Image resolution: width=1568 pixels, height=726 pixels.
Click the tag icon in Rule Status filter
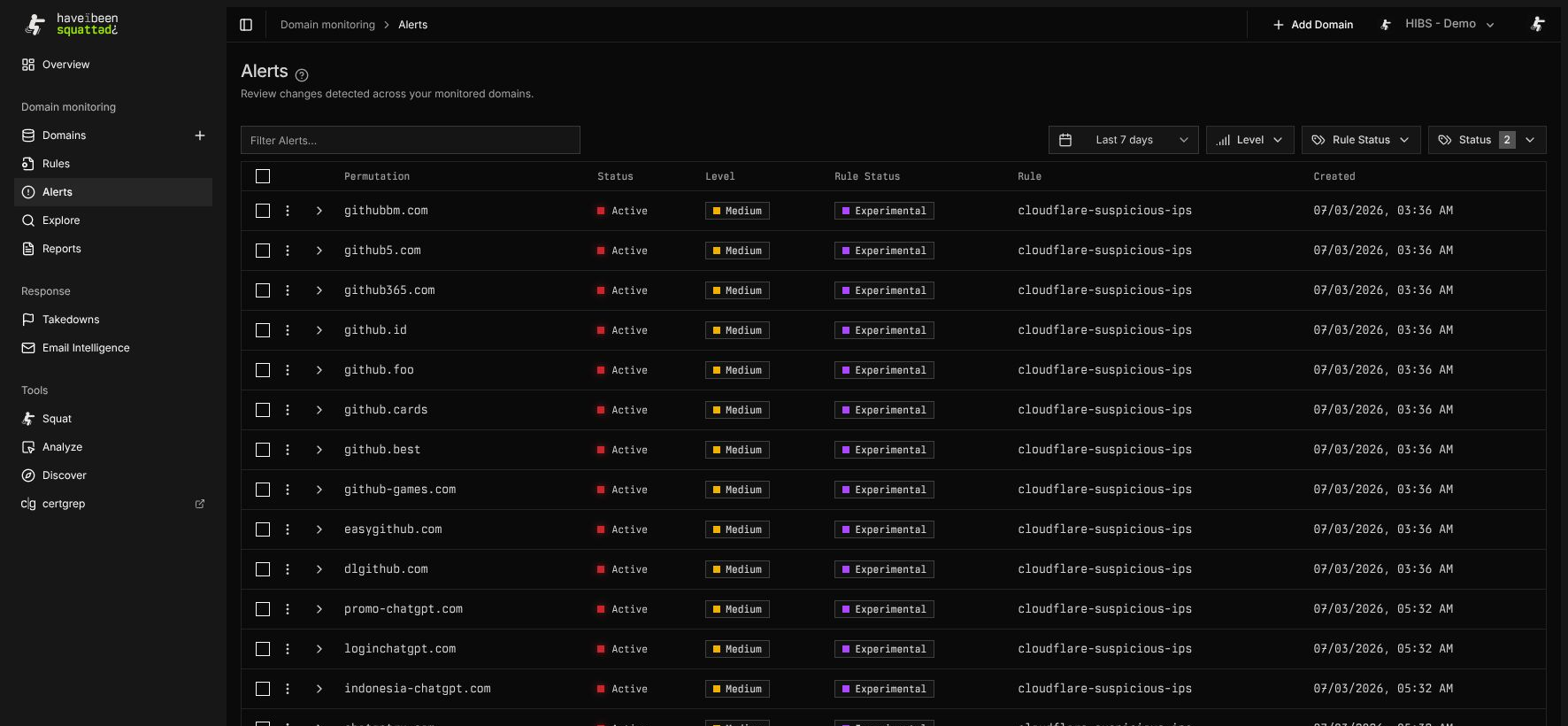coord(1318,140)
